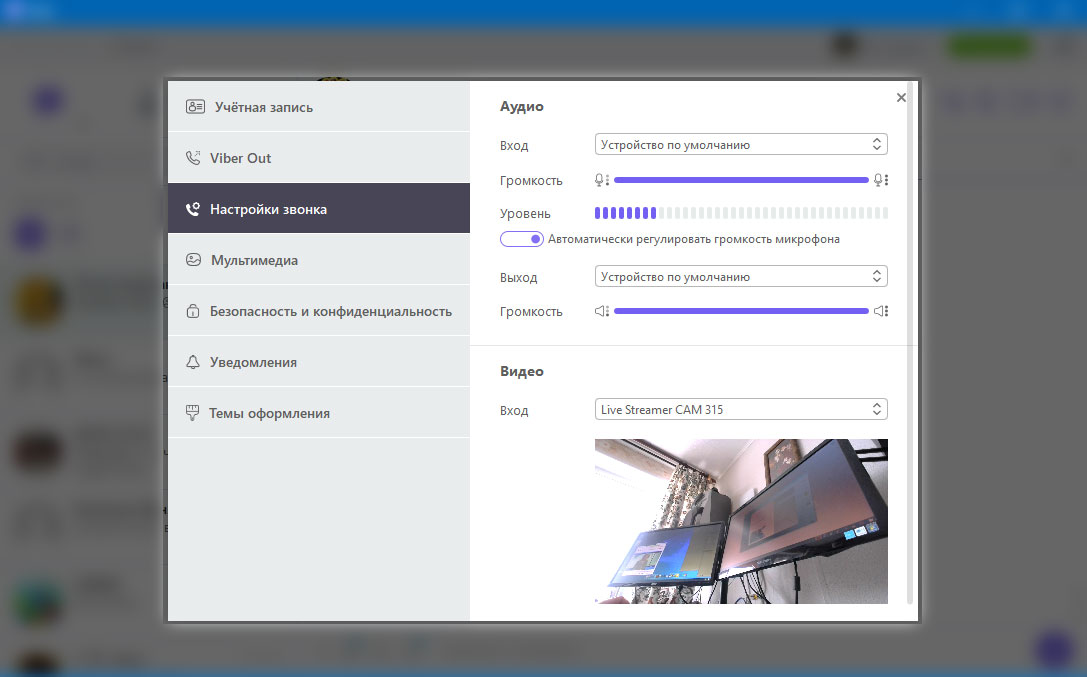This screenshot has width=1087, height=677.
Task: Click the microphone Уровень level meter
Action: click(741, 213)
